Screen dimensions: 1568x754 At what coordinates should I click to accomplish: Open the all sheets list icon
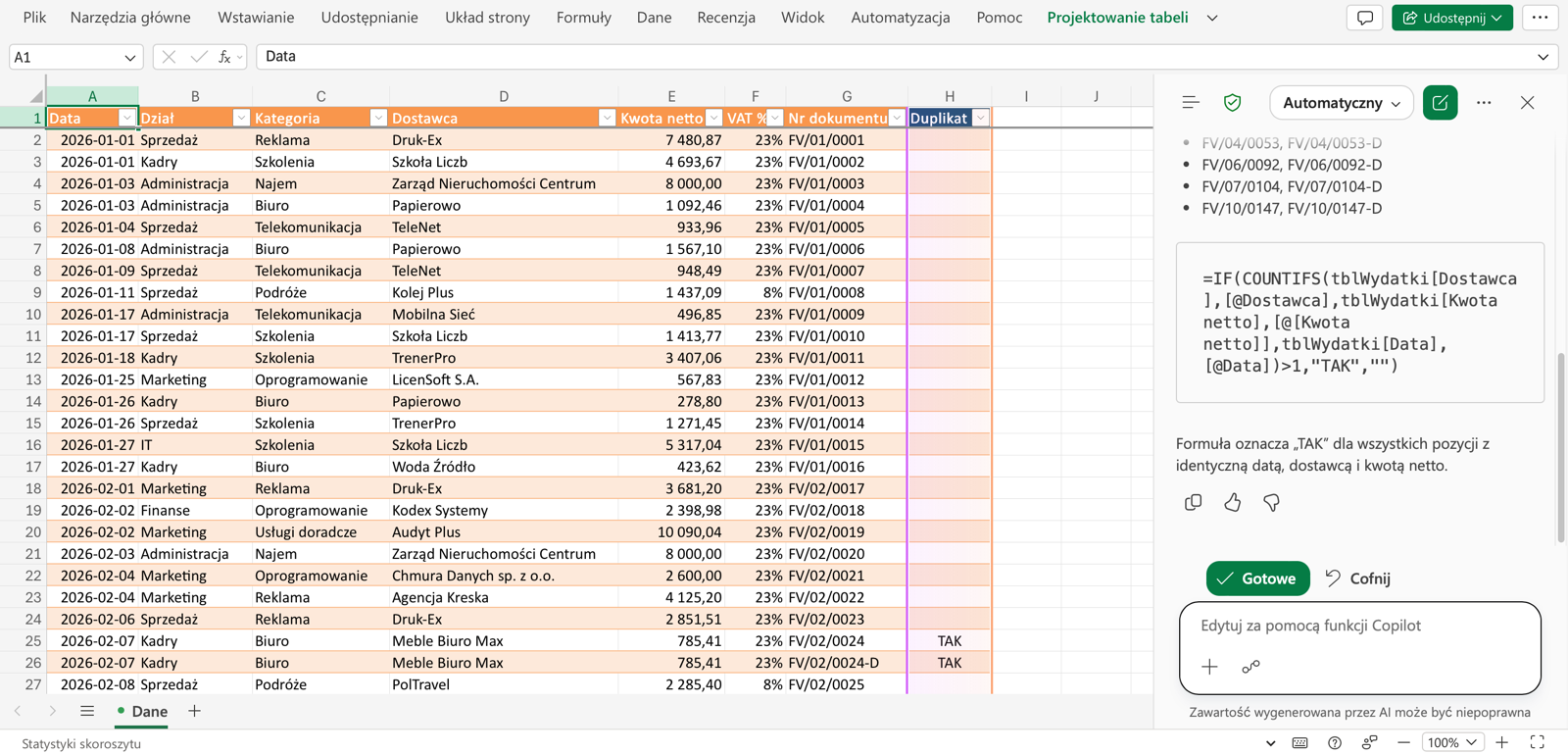(x=87, y=711)
